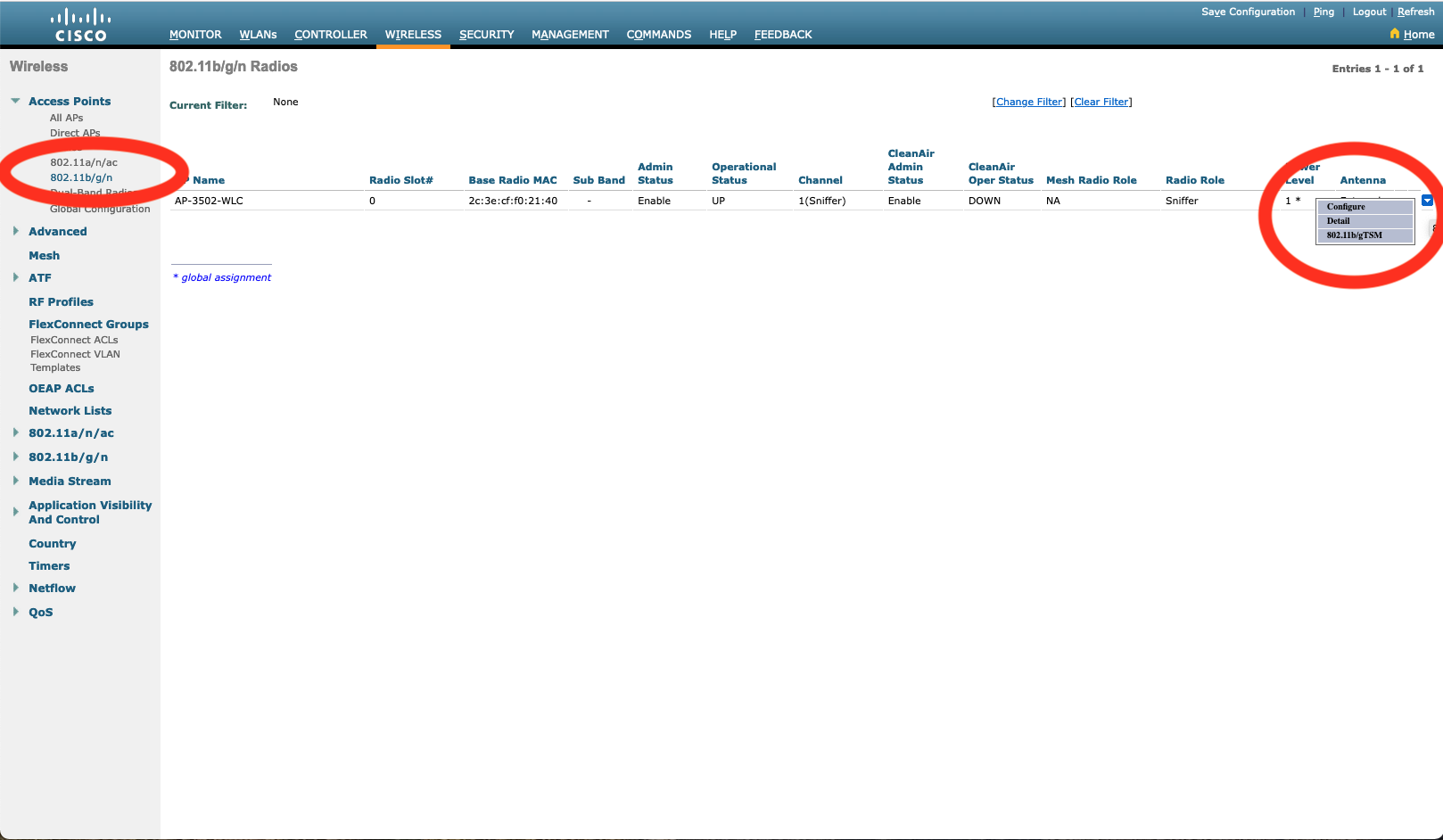Viewport: 1443px width, 840px height.
Task: Click the Clear Filter link
Action: click(x=1101, y=102)
